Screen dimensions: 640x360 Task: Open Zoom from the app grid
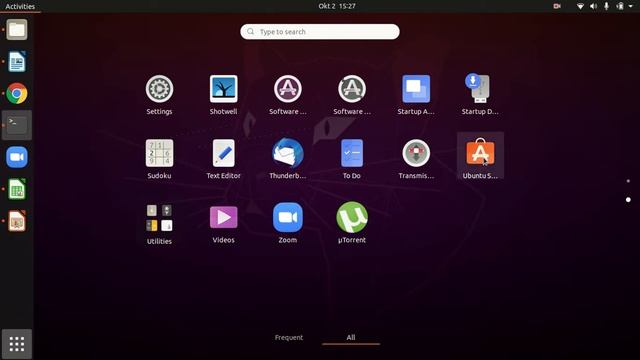[x=287, y=217]
